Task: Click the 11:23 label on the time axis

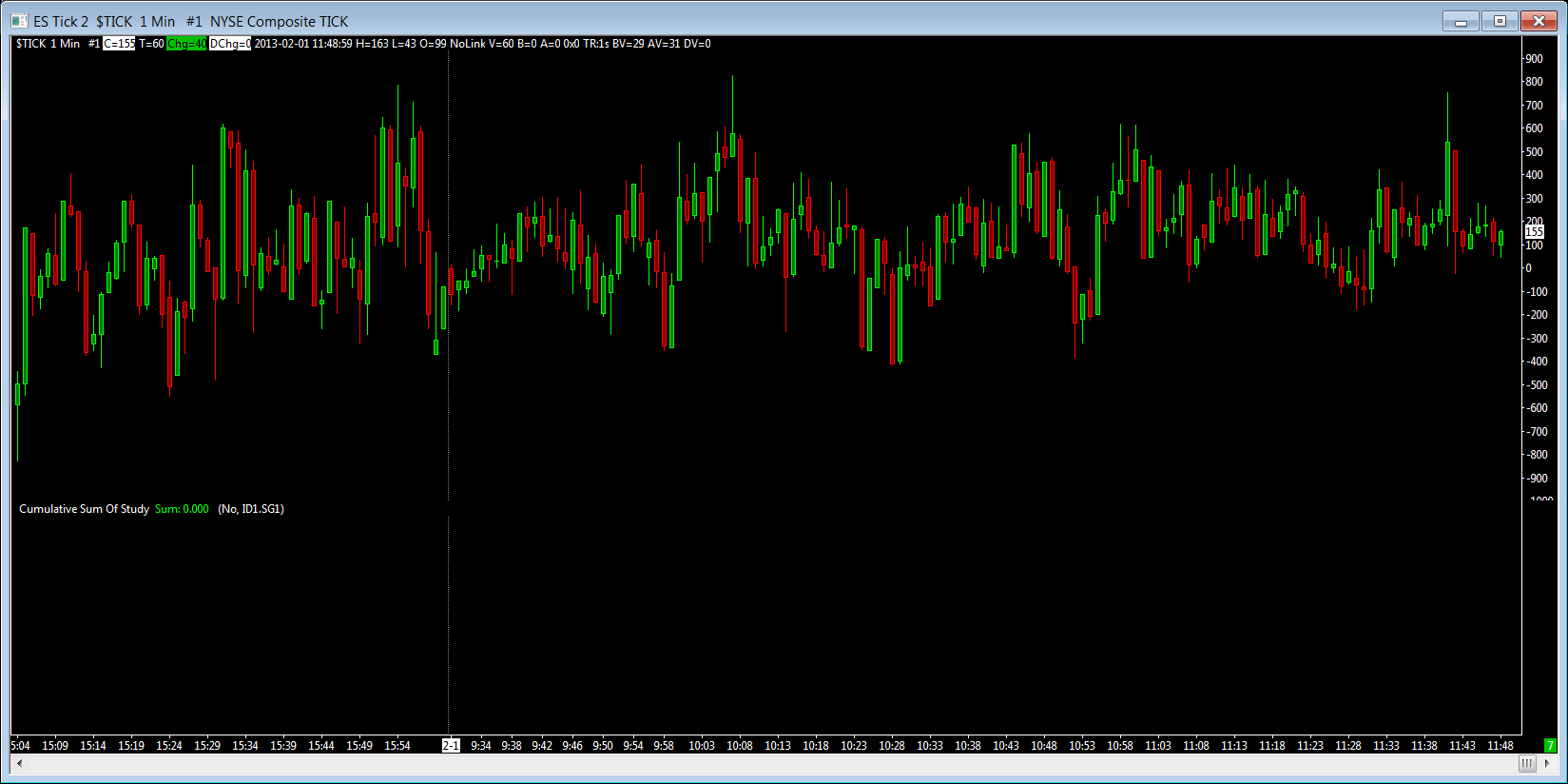Action: [x=1310, y=746]
